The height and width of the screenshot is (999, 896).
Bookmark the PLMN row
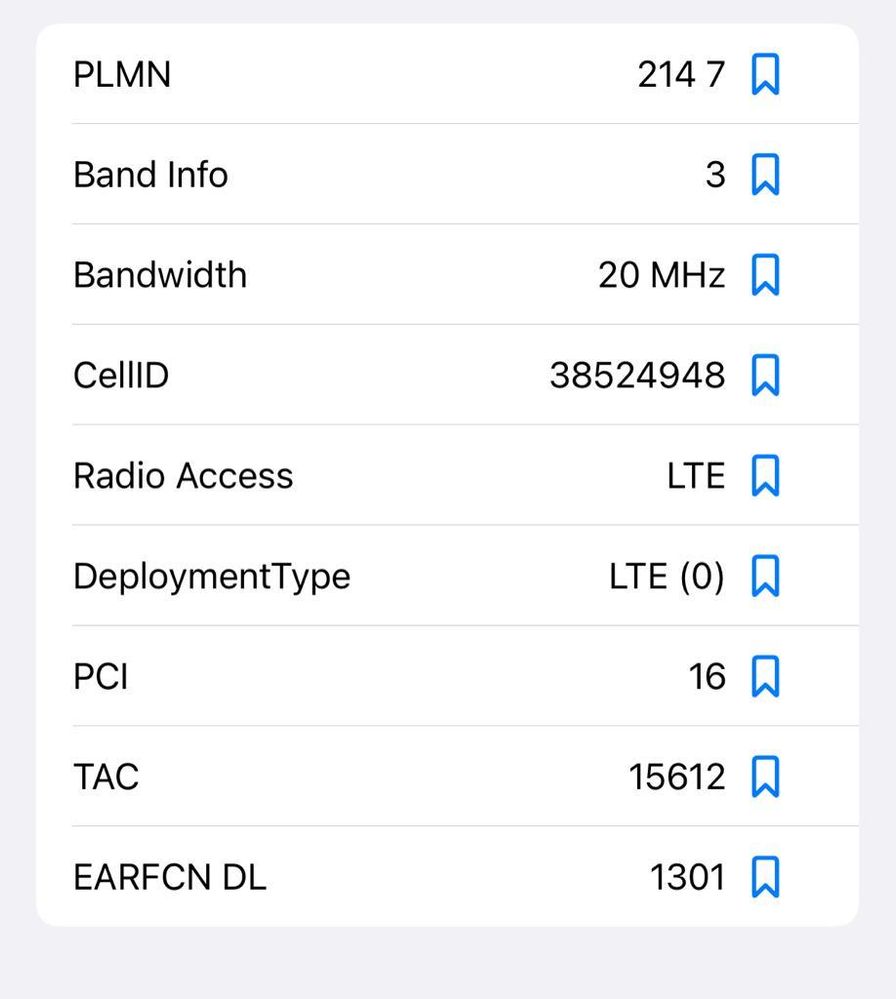tap(765, 75)
